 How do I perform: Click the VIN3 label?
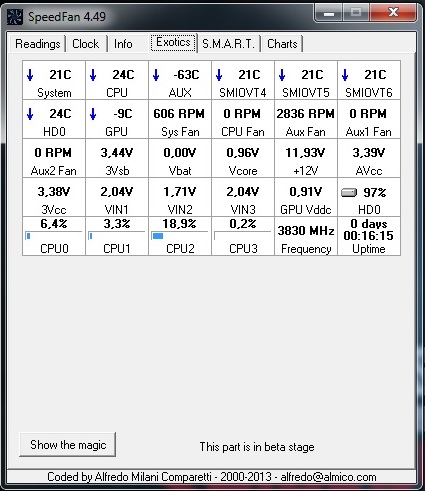[243, 210]
